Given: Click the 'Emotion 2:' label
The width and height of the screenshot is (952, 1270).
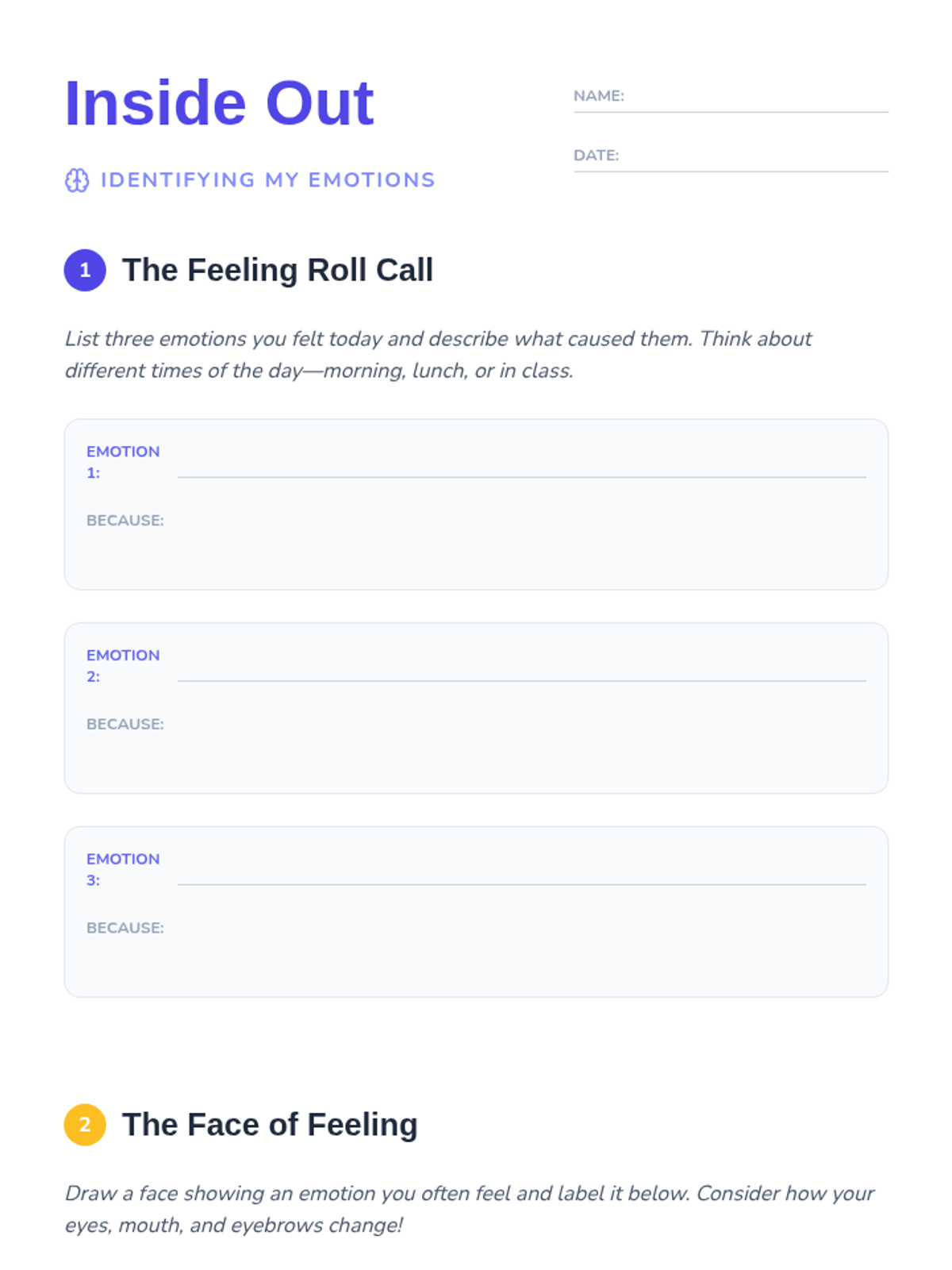Looking at the screenshot, I should [x=123, y=666].
